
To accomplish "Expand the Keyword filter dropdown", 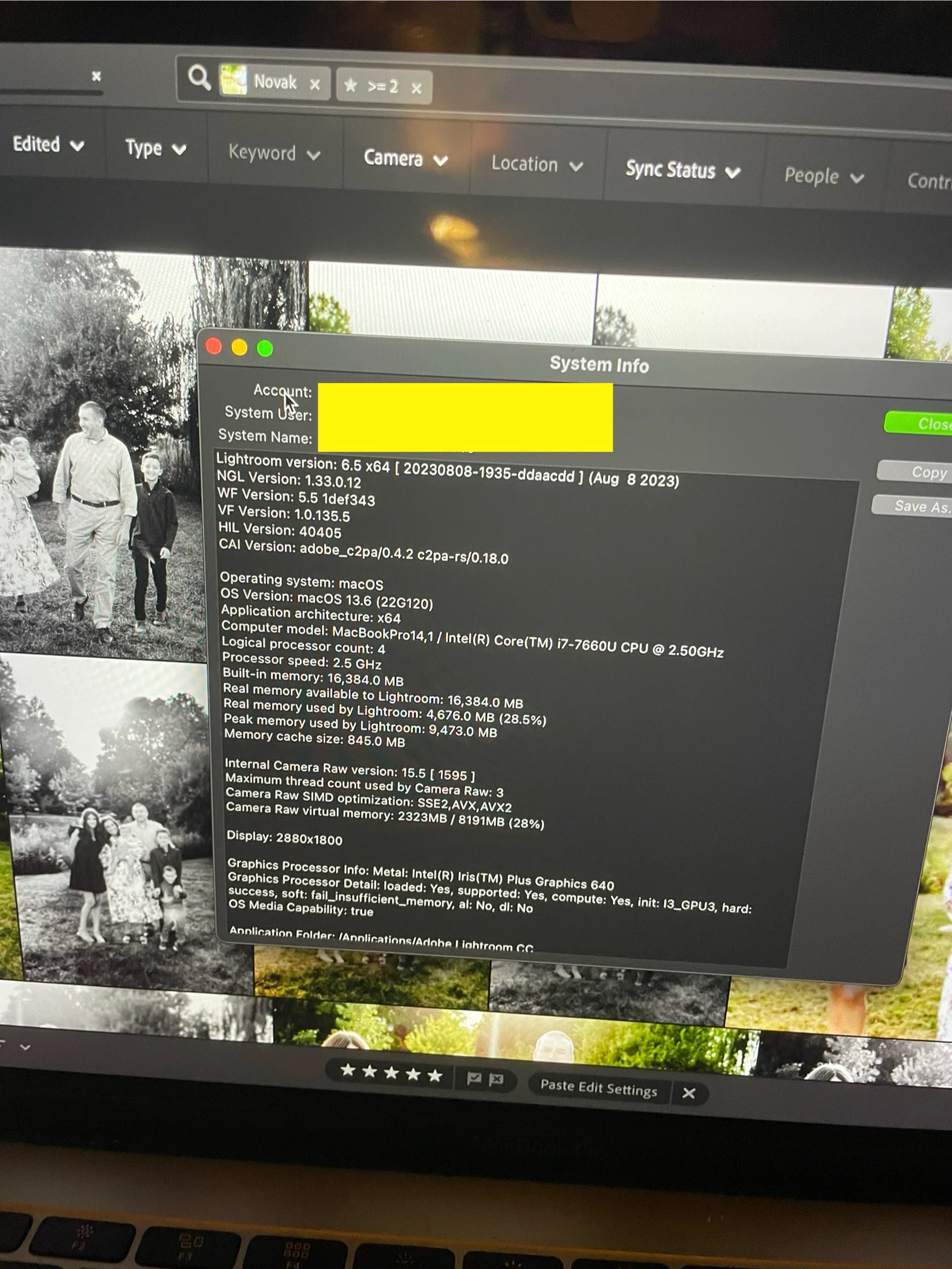I will (x=274, y=153).
